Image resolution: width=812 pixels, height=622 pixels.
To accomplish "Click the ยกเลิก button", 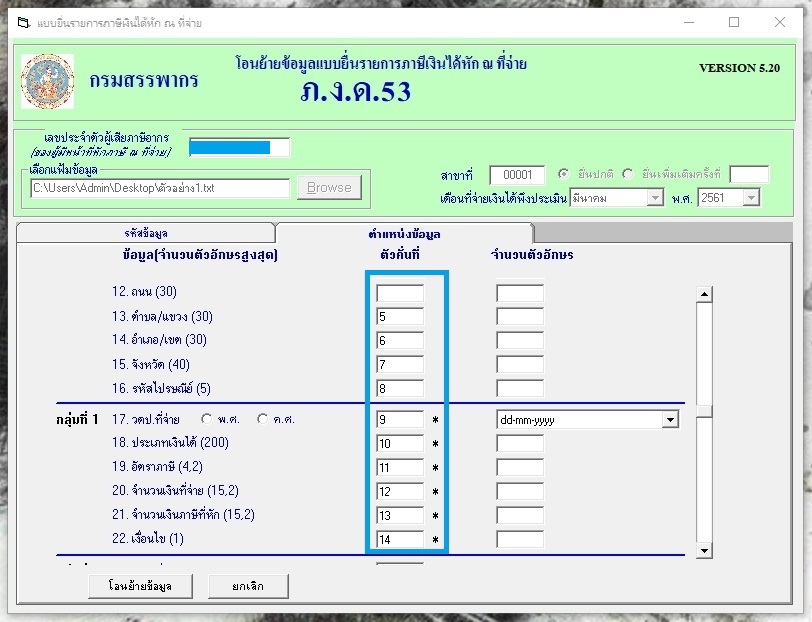I will click(248, 586).
